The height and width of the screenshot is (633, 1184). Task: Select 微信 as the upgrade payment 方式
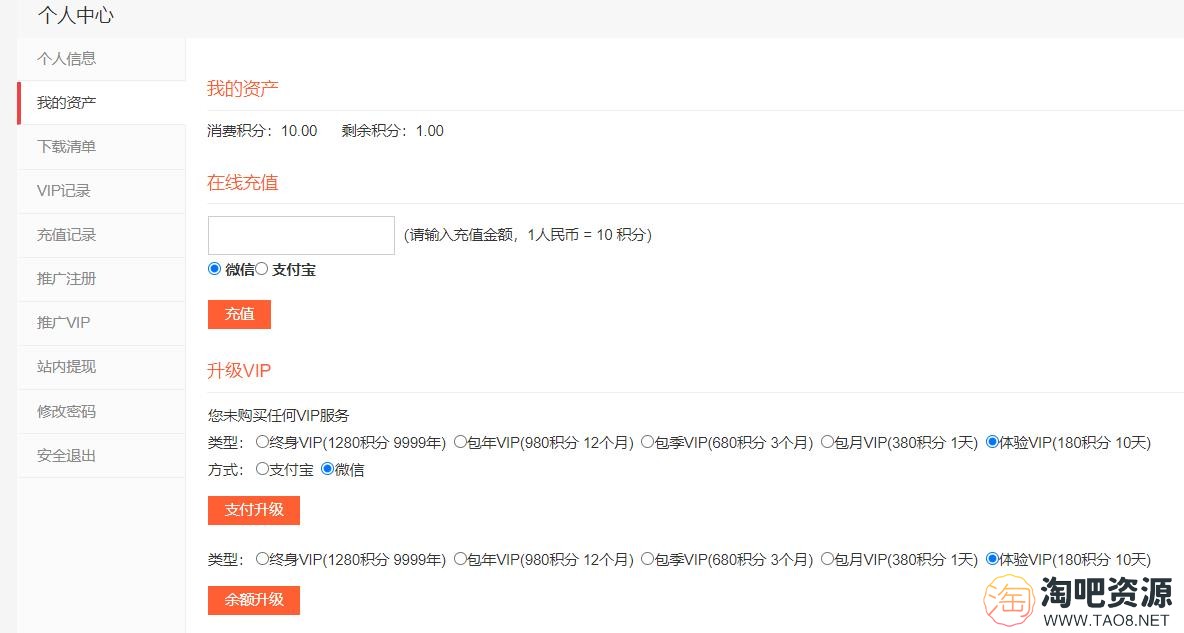327,469
